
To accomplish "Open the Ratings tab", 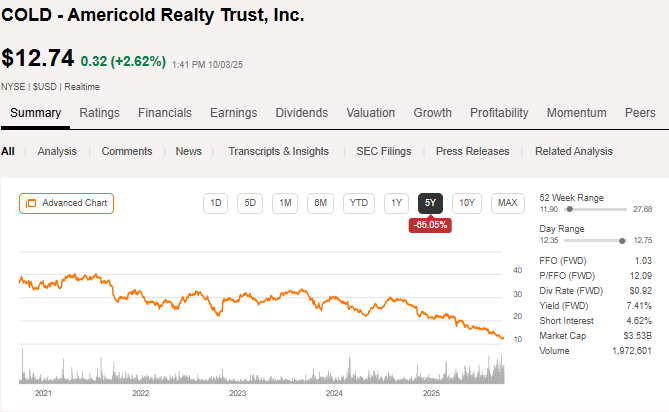I will (99, 113).
